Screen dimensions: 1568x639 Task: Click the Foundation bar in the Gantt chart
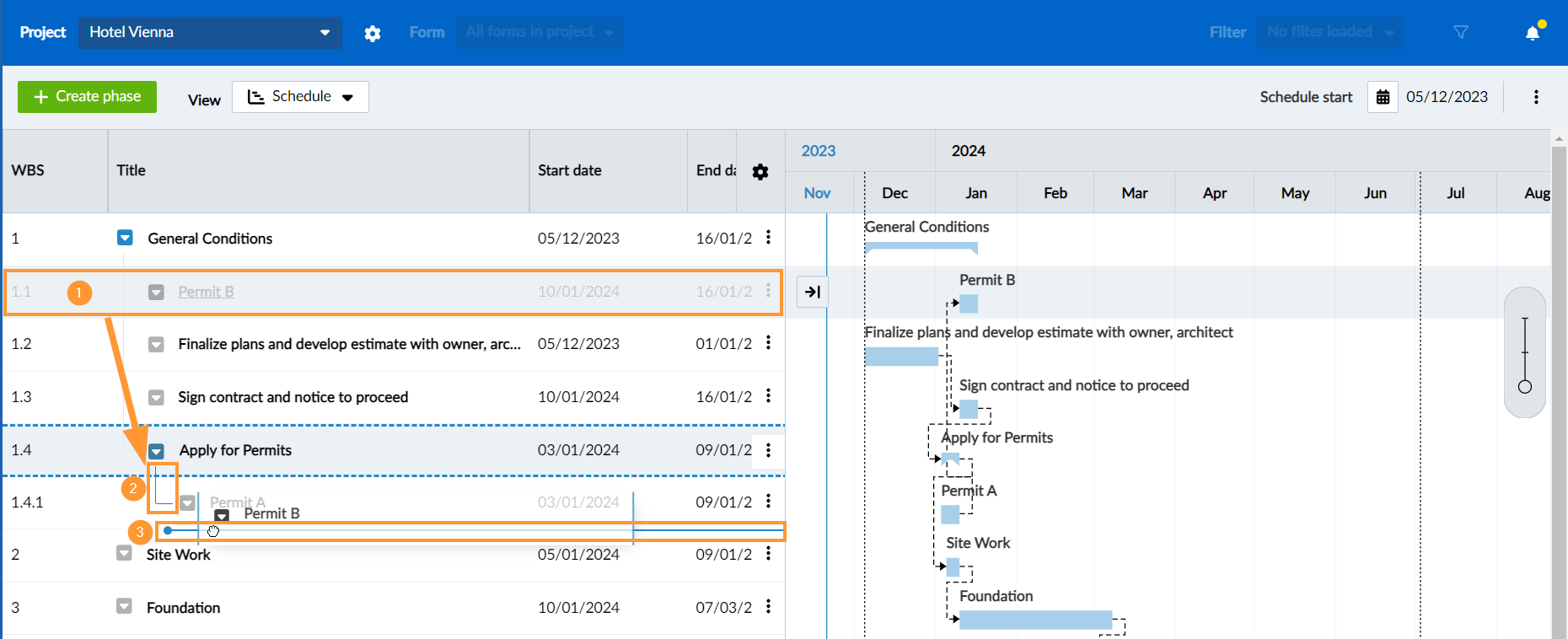(x=1035, y=620)
